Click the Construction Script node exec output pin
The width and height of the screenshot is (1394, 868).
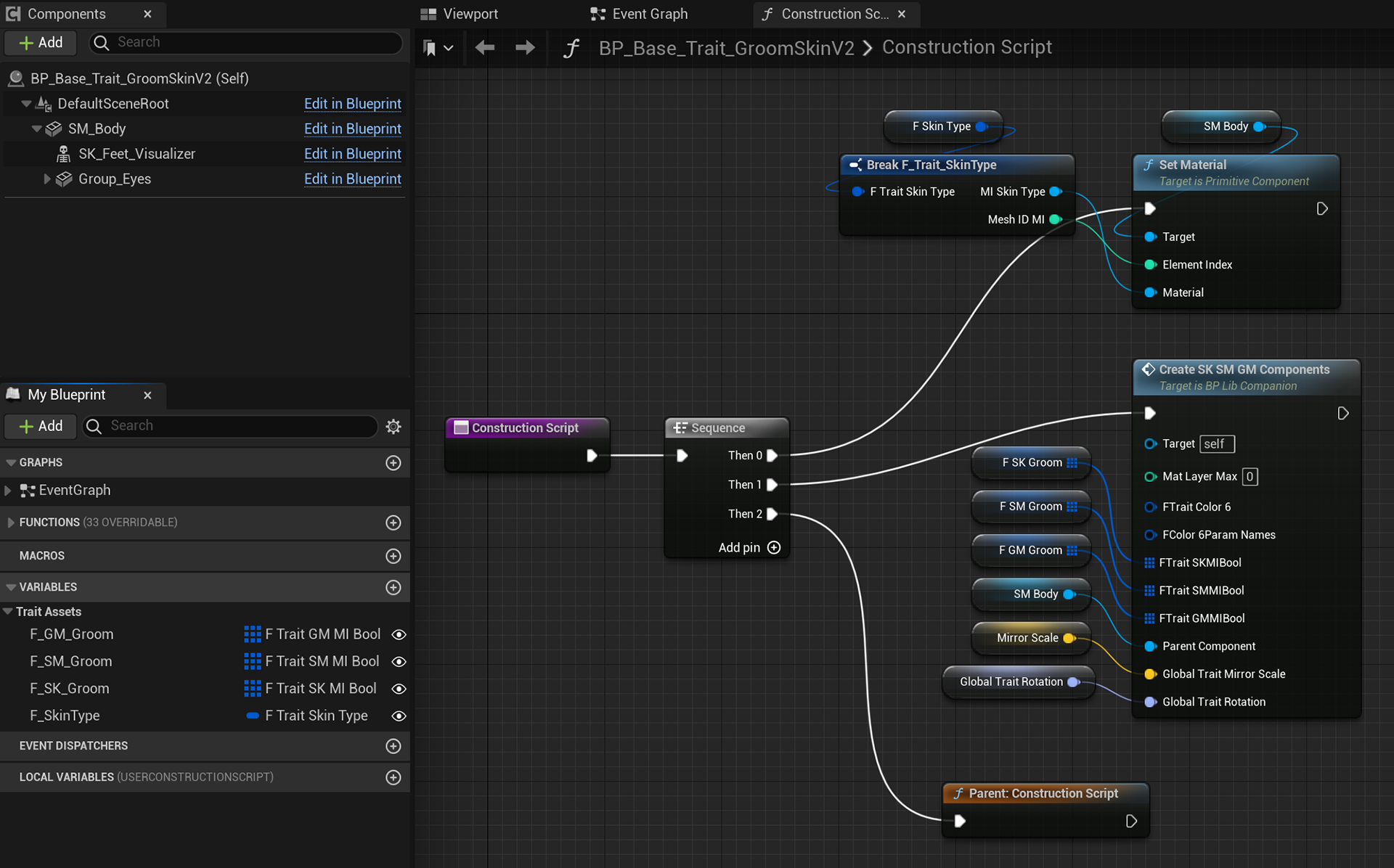tap(592, 456)
